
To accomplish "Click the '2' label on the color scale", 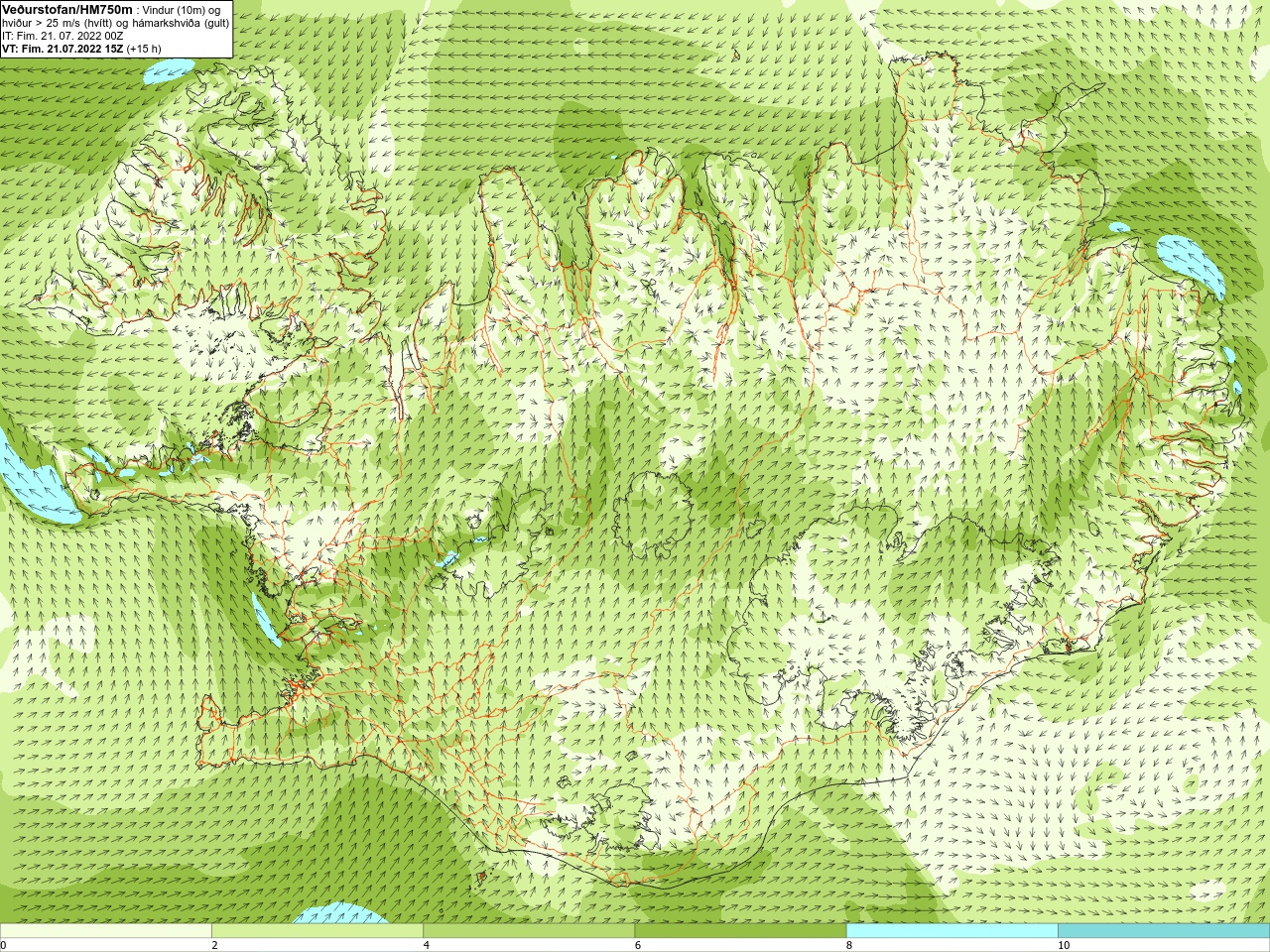I will [214, 945].
